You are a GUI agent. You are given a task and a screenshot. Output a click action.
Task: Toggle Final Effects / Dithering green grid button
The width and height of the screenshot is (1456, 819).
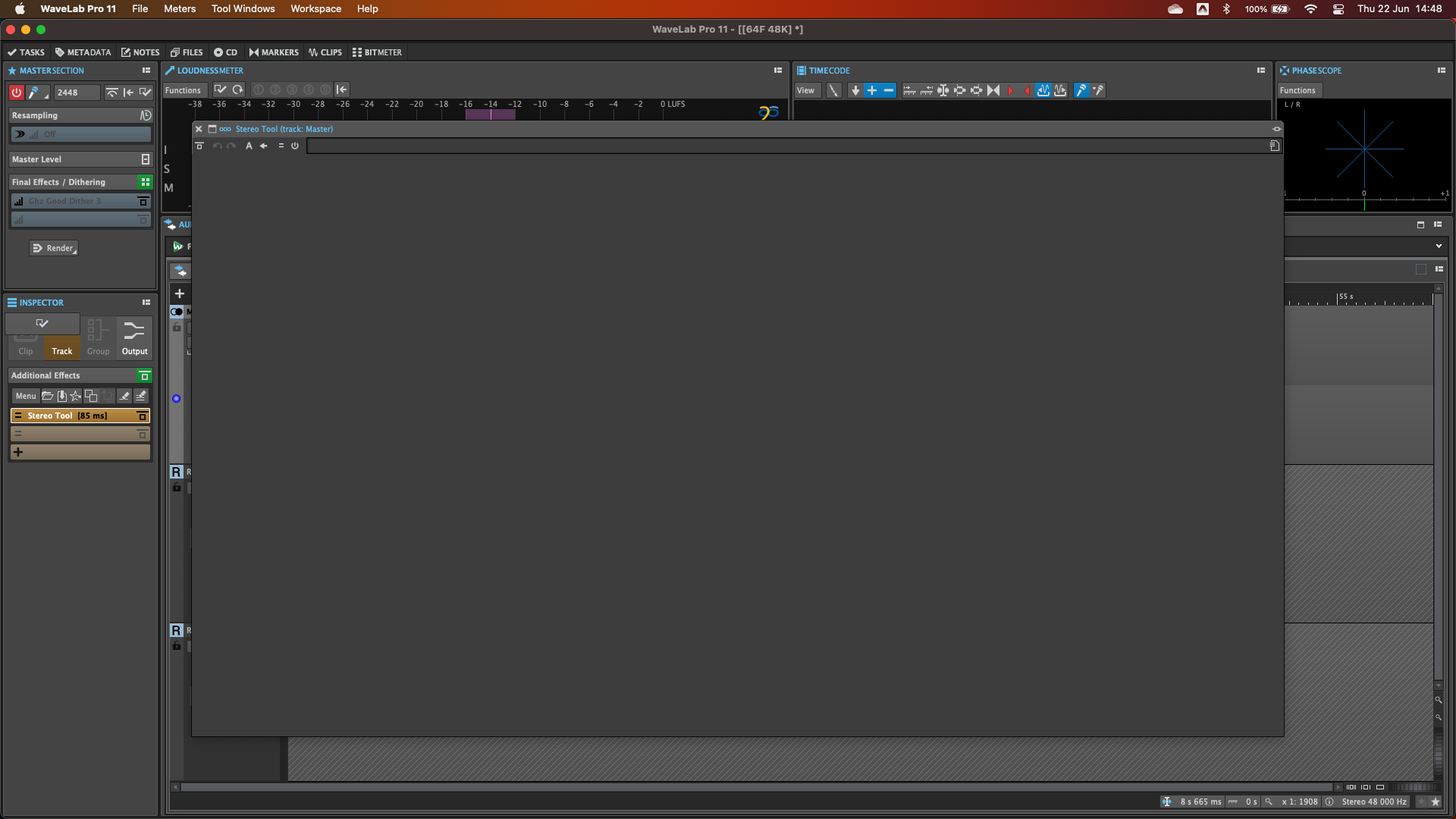pos(145,182)
